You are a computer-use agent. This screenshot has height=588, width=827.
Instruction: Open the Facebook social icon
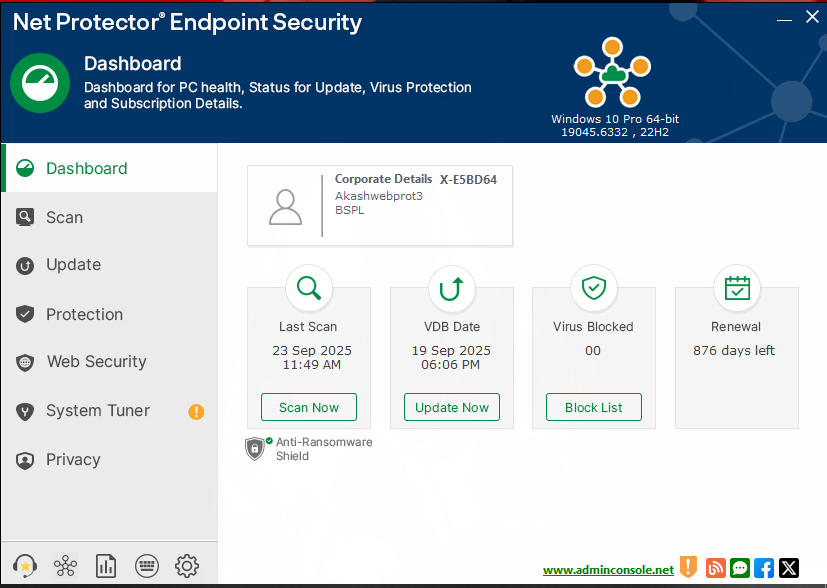(764, 568)
